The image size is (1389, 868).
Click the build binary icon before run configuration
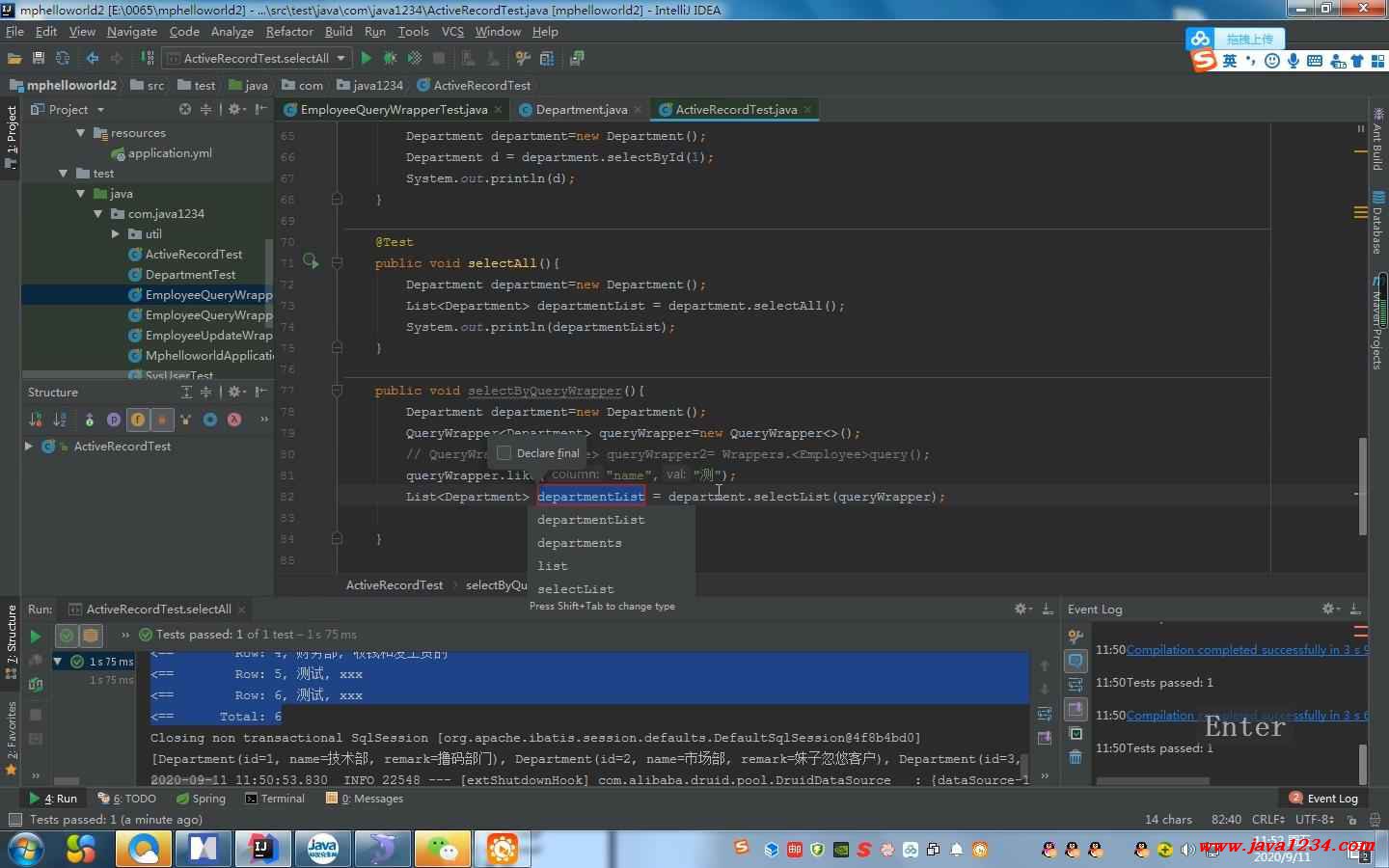[148, 58]
